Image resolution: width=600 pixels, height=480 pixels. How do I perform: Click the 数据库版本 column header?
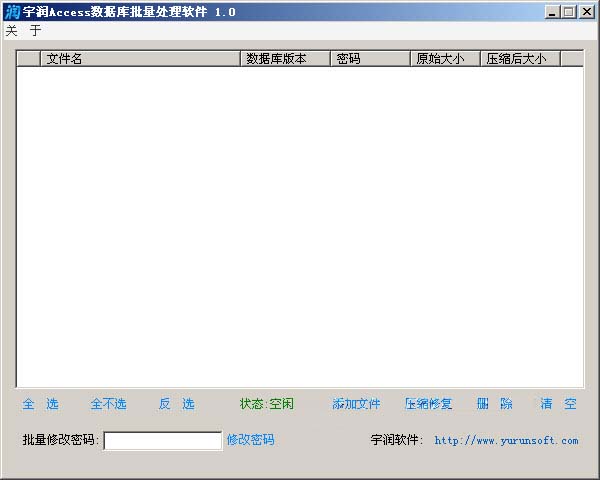(x=285, y=59)
